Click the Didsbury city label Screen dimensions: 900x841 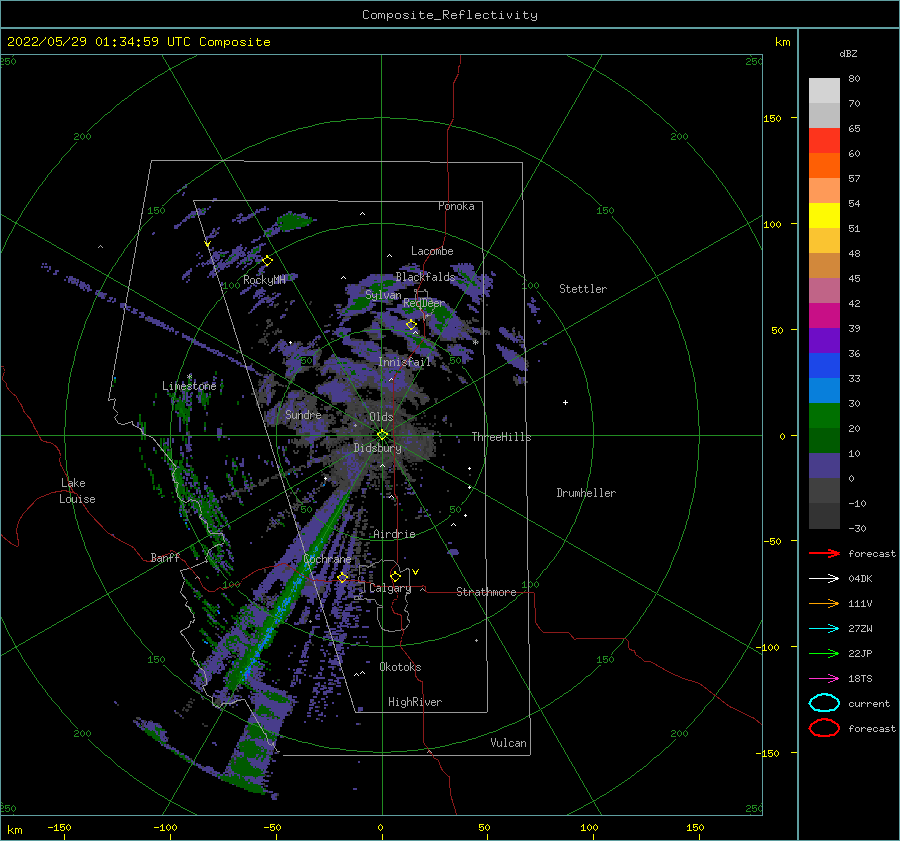378,448
